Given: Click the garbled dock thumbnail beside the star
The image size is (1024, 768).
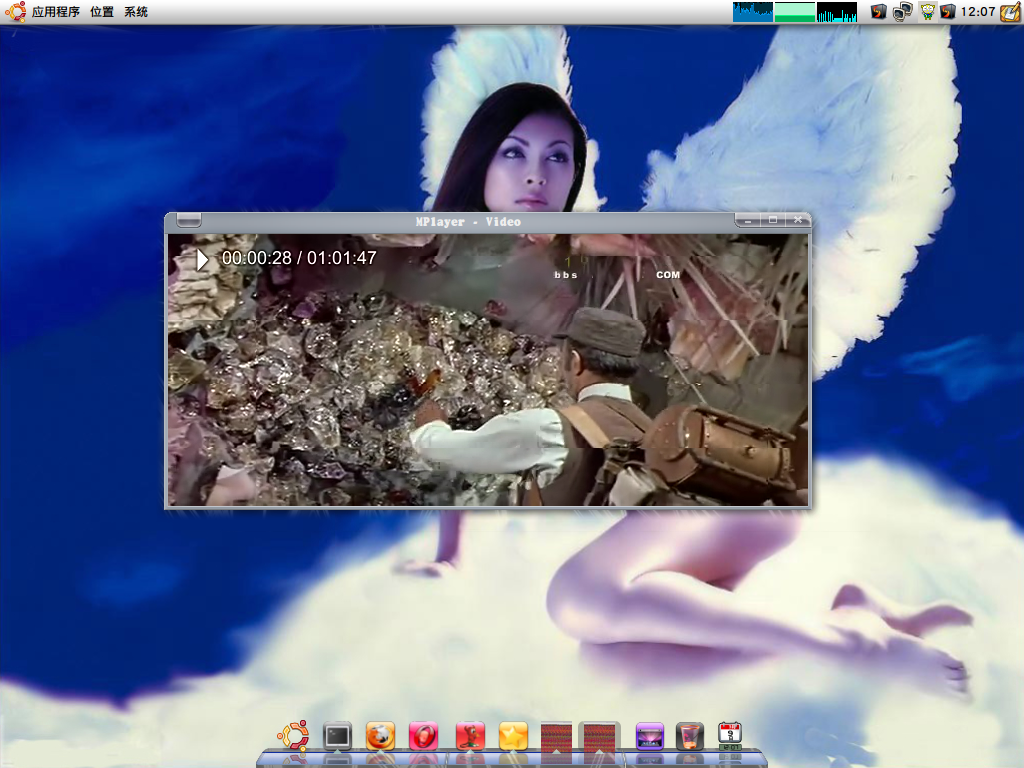Looking at the screenshot, I should click(x=556, y=737).
